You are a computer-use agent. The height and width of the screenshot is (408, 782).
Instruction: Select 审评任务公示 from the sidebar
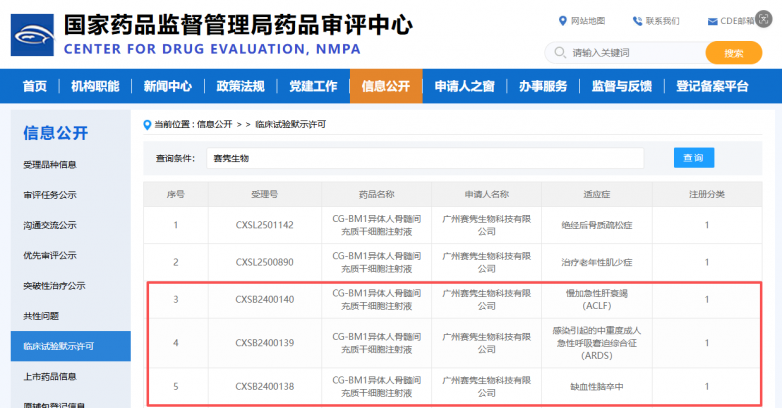[x=50, y=195]
